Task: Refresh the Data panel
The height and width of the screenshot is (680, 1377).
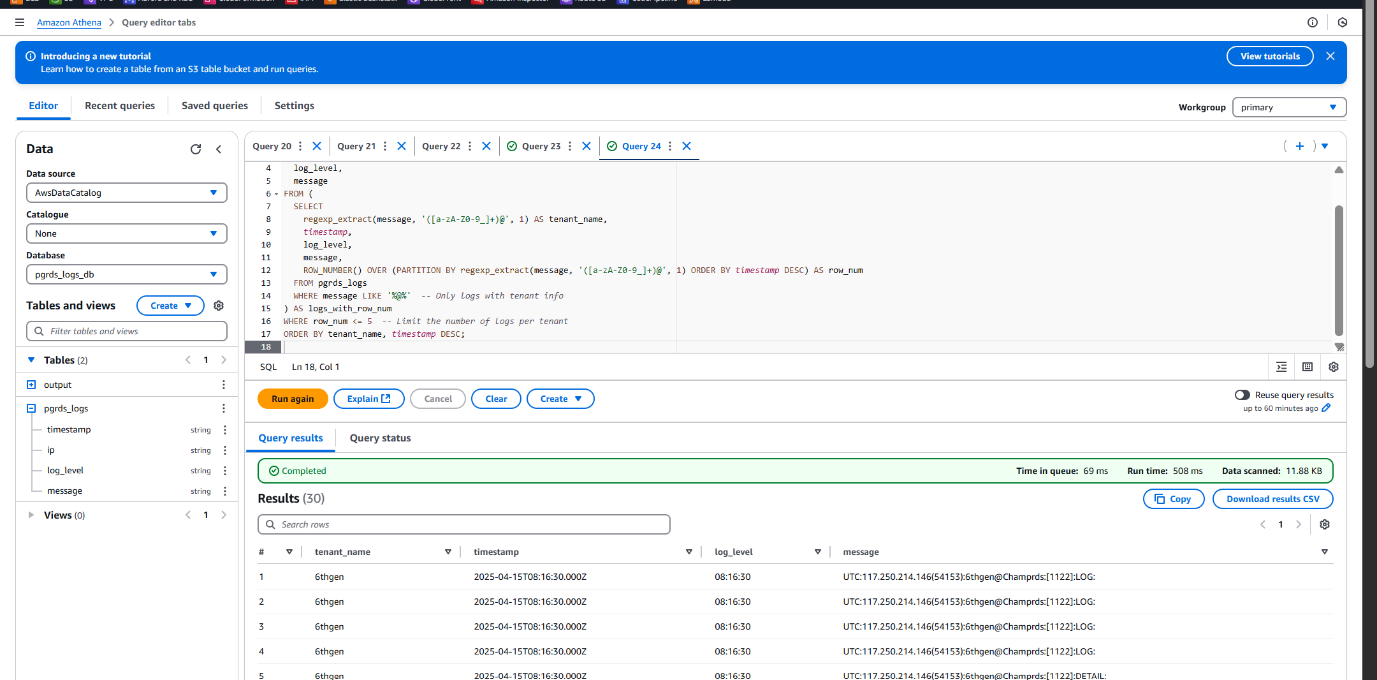Action: pyautogui.click(x=196, y=149)
